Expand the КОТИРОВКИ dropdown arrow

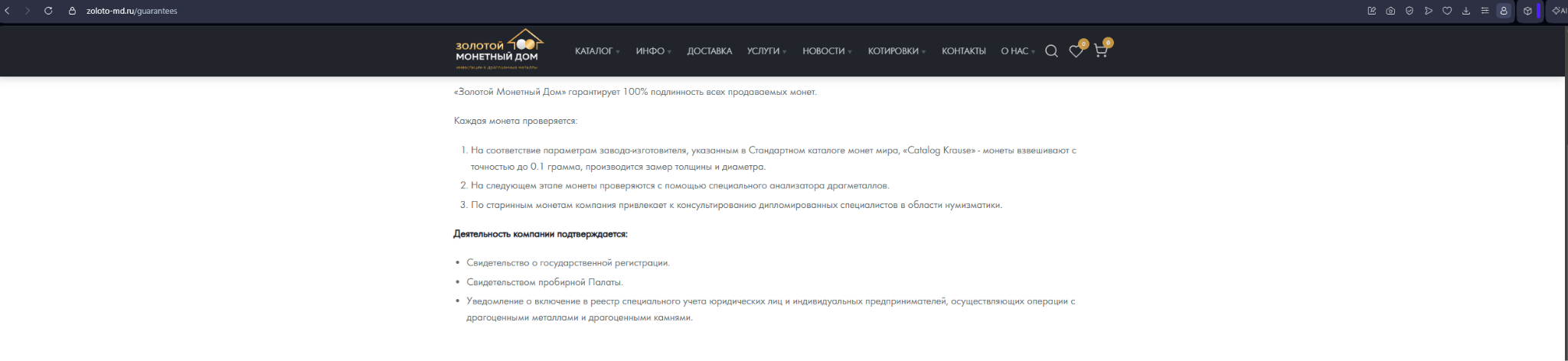923,52
